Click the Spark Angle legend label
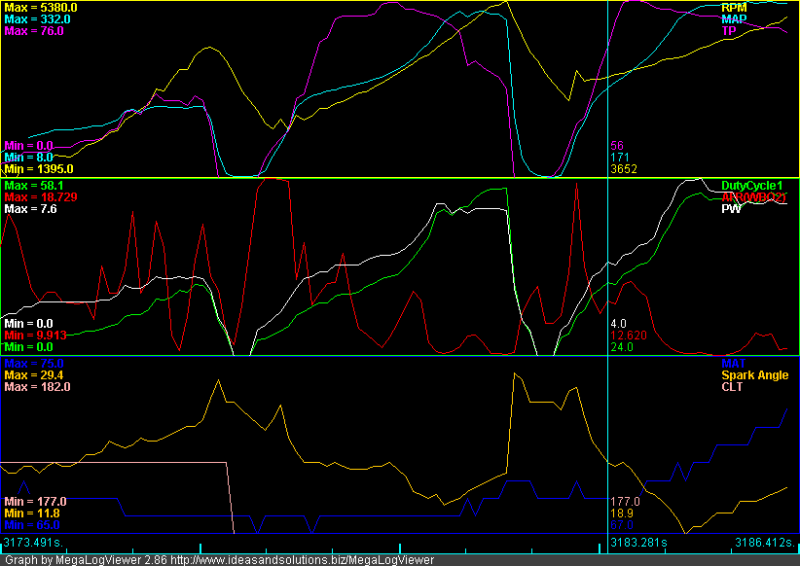Image resolution: width=800 pixels, height=566 pixels. 755,376
